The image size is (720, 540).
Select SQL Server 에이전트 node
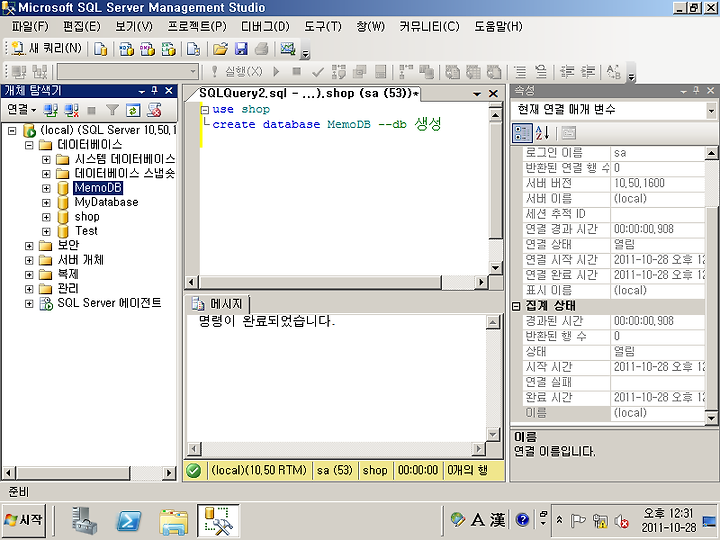pyautogui.click(x=109, y=303)
